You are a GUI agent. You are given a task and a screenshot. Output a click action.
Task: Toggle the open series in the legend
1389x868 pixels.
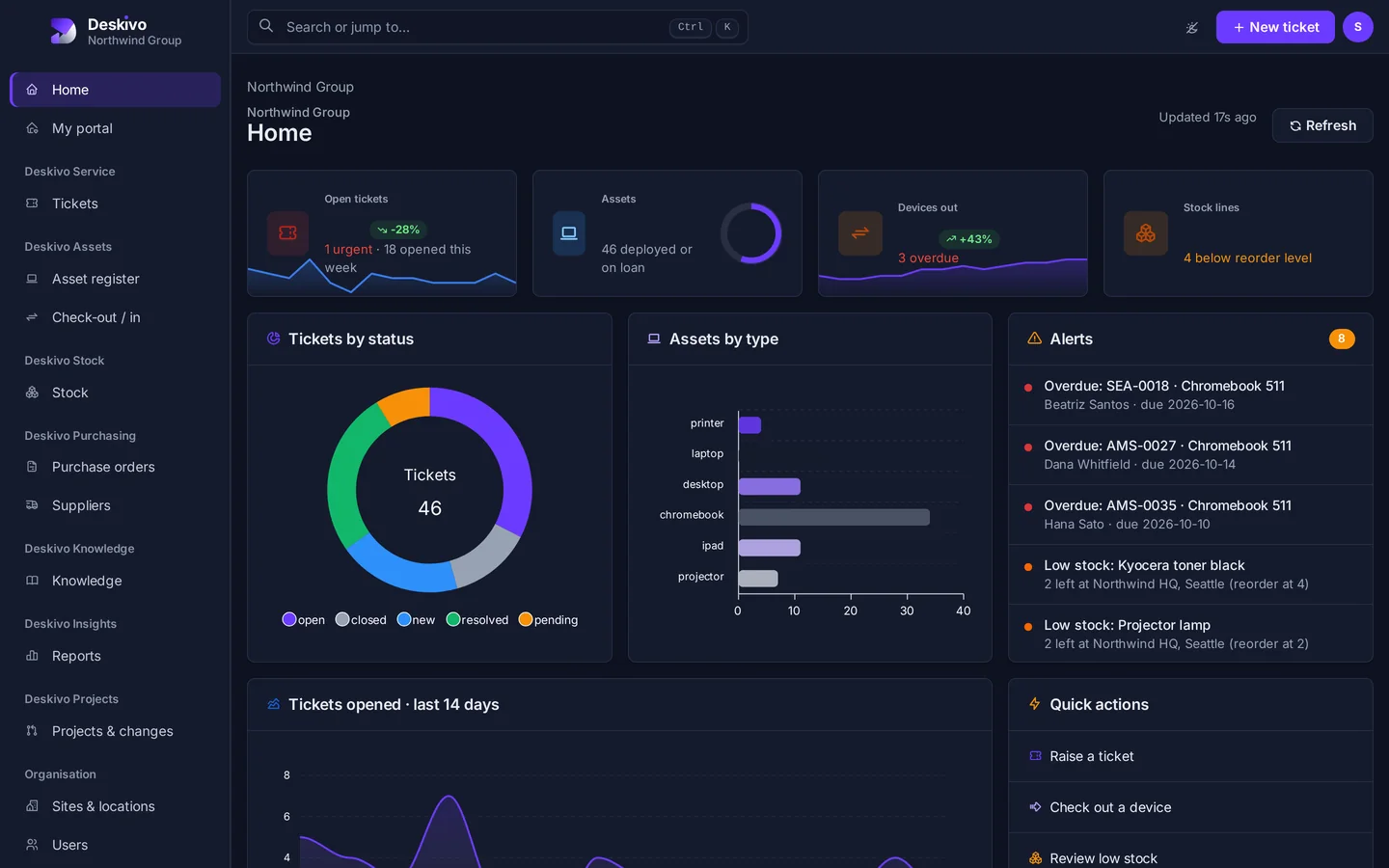pos(303,620)
